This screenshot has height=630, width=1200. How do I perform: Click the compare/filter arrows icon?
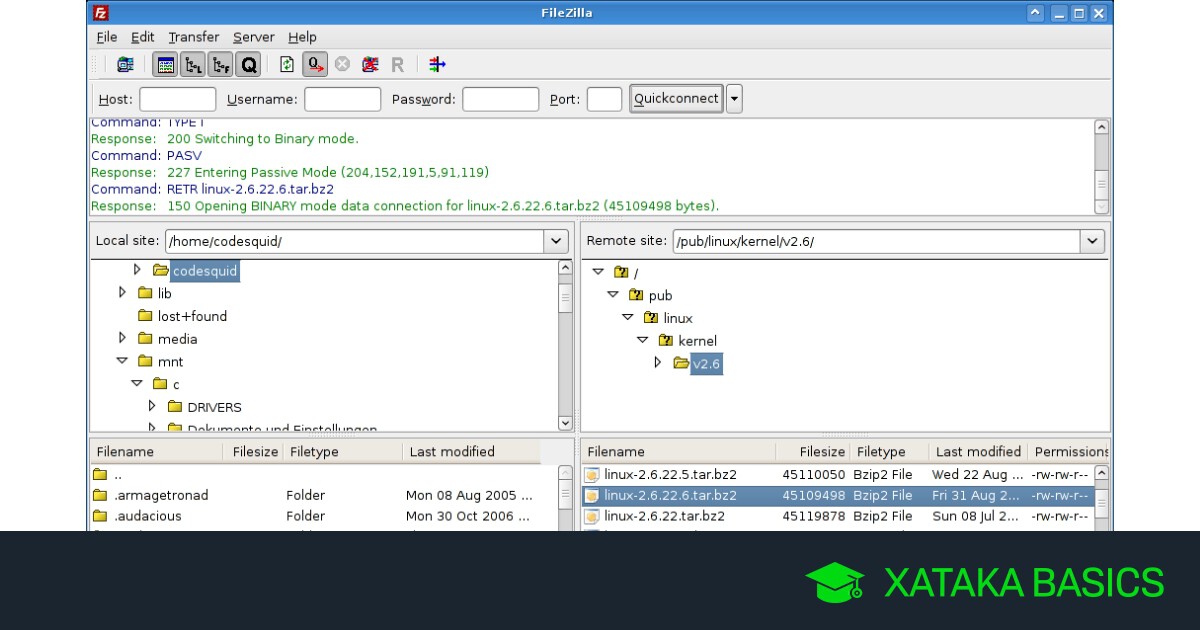tap(437, 65)
